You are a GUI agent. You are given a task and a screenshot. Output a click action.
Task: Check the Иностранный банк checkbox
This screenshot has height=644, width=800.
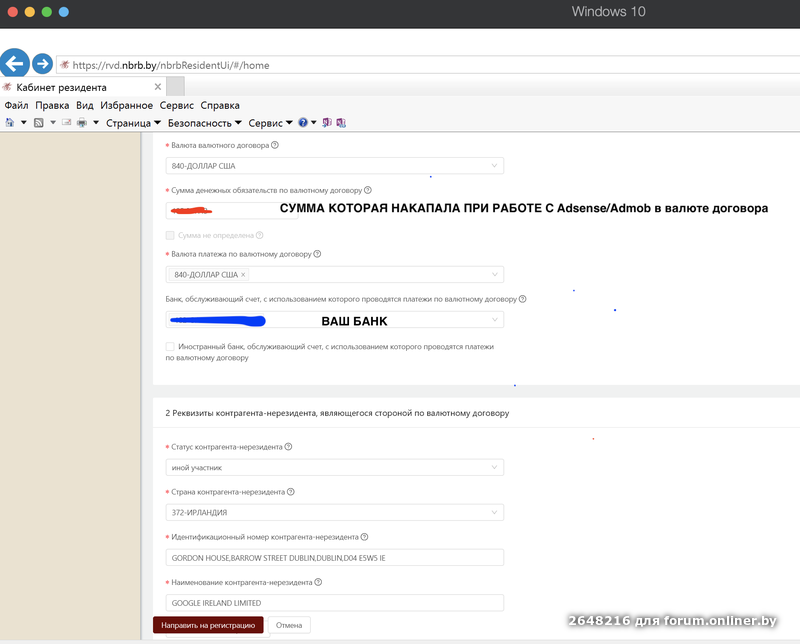click(171, 347)
